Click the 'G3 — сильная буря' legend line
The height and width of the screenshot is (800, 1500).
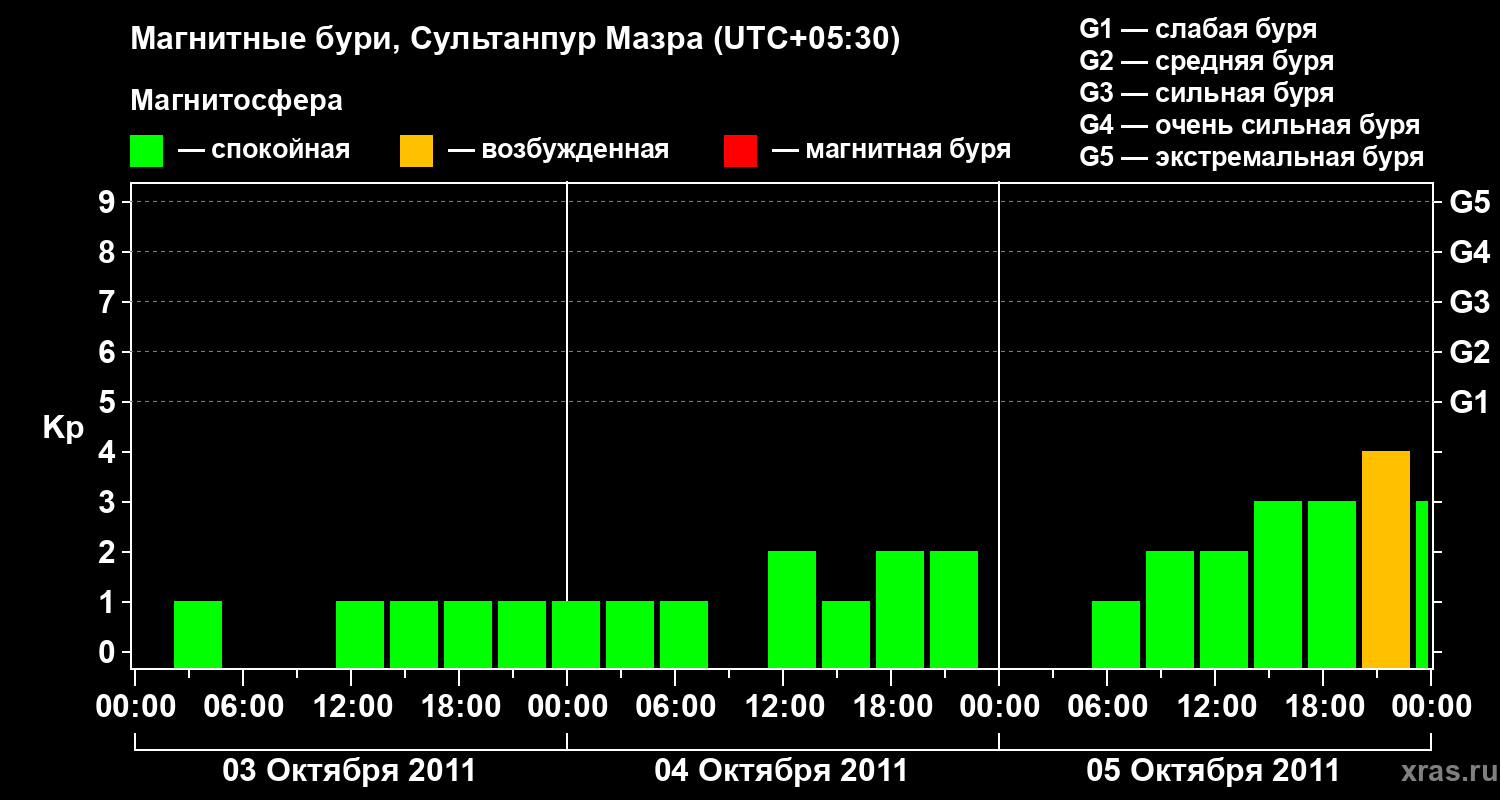[1207, 93]
